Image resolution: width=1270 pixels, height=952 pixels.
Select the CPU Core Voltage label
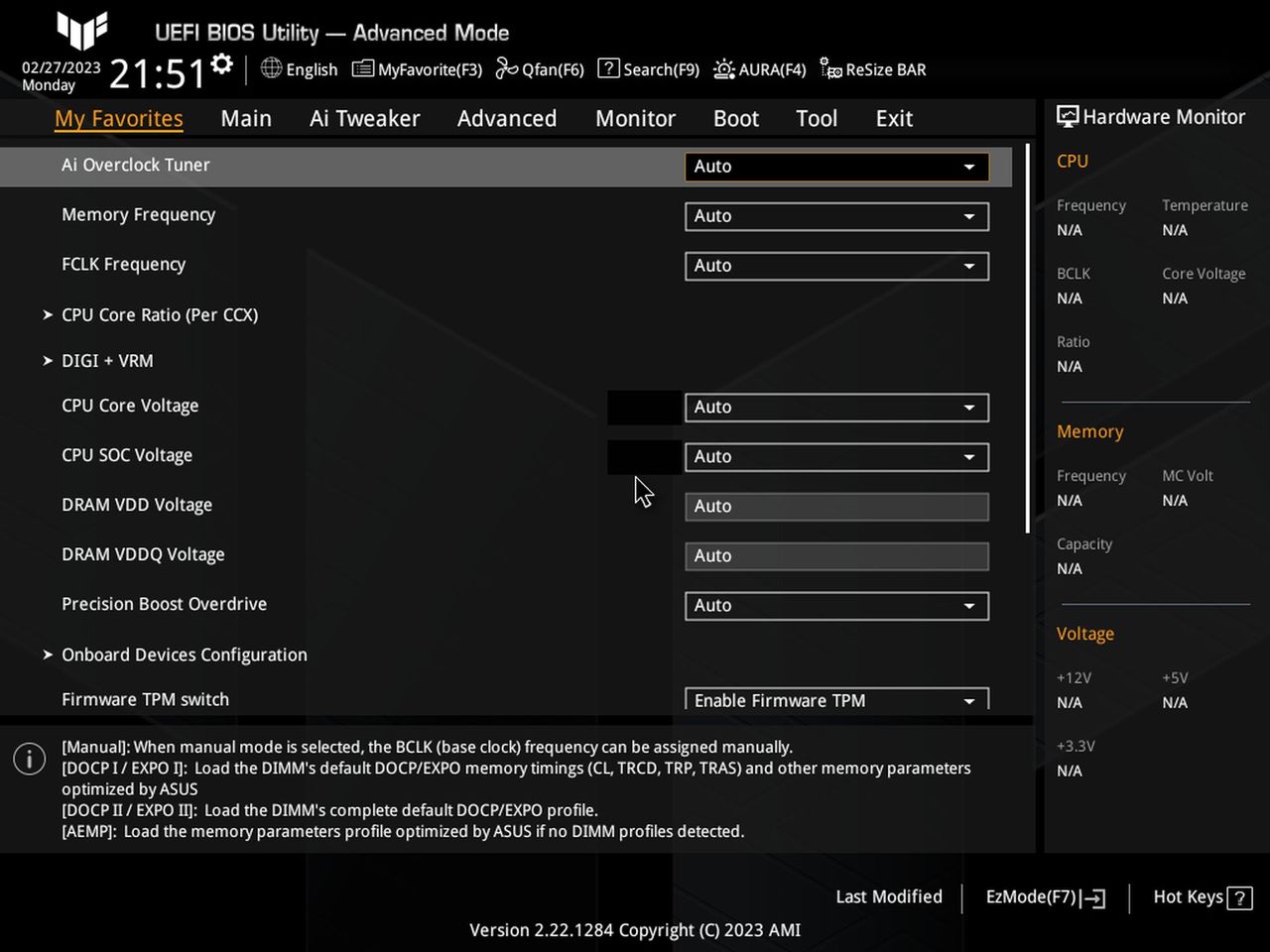(130, 406)
